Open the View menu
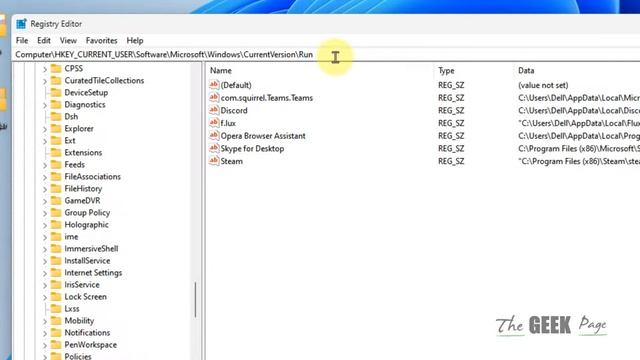This screenshot has height=360, width=640. click(68, 40)
